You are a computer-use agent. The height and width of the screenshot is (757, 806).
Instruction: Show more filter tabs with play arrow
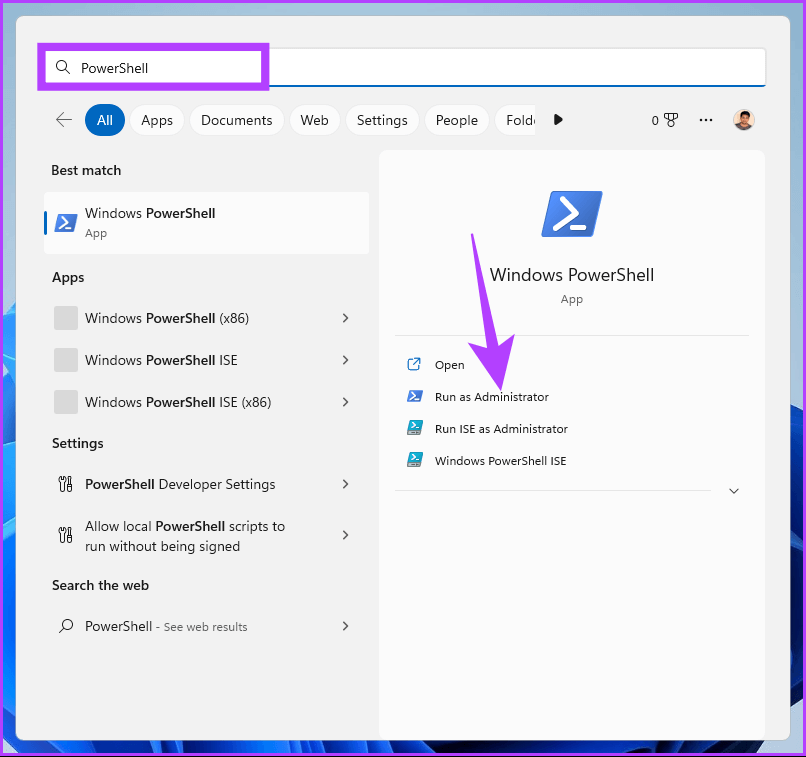[558, 120]
